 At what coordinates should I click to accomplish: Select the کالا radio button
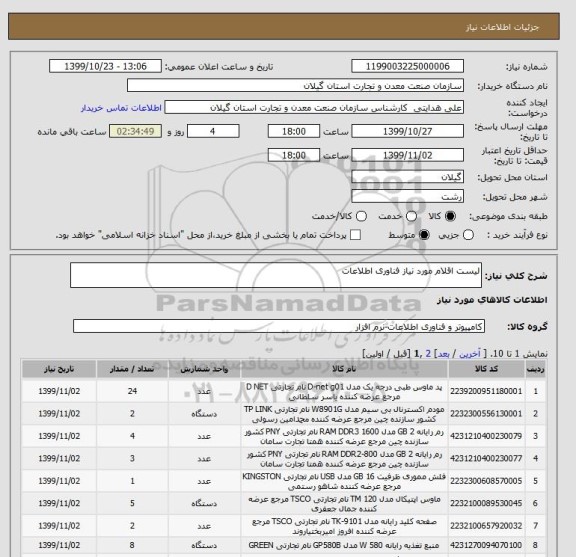450,216
